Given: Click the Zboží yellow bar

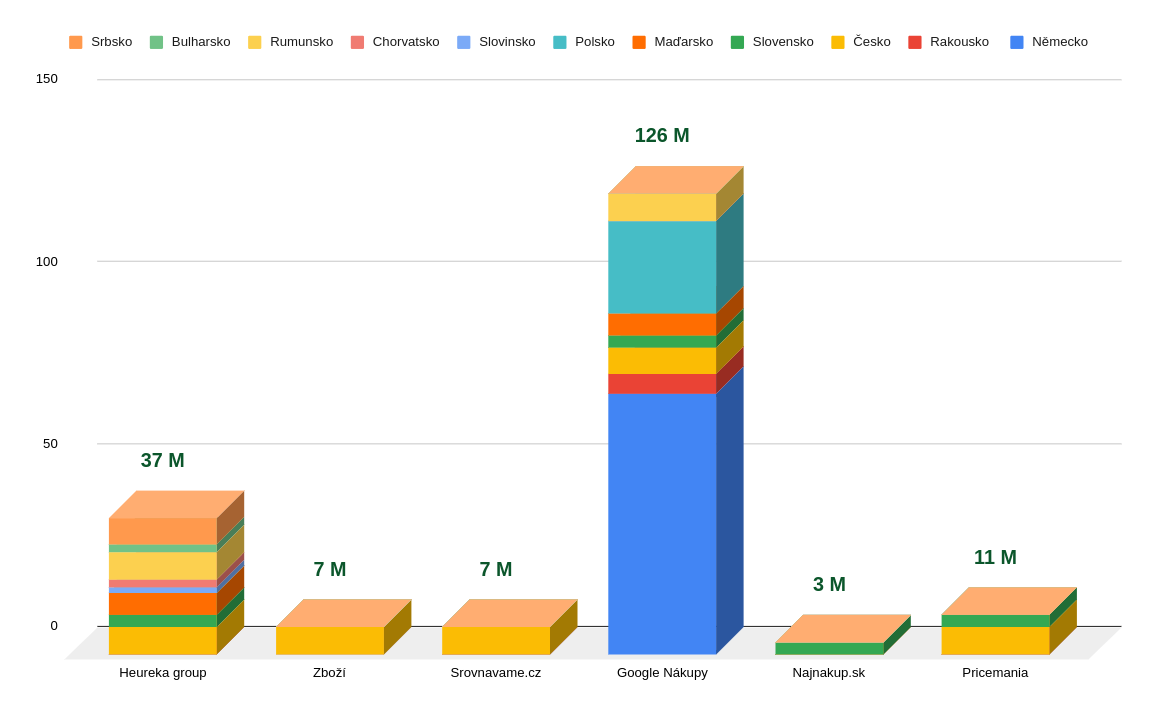Looking at the screenshot, I should [x=330, y=641].
